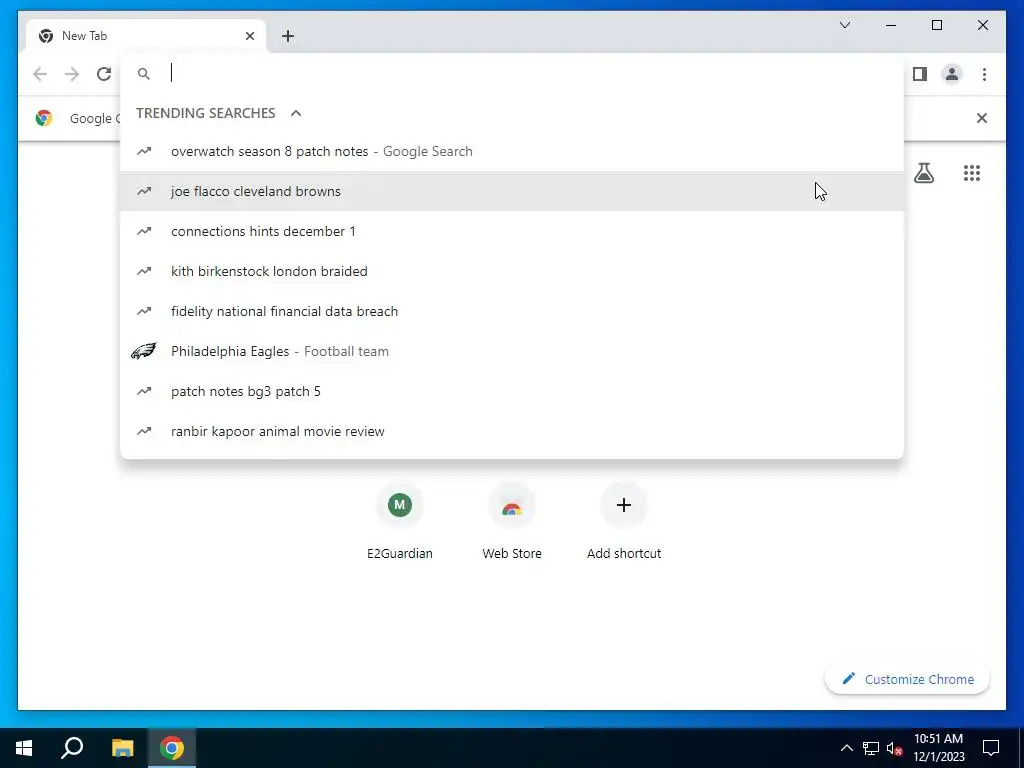
Task: Choose joe flacco cleveland browns suggestion
Action: coord(512,191)
